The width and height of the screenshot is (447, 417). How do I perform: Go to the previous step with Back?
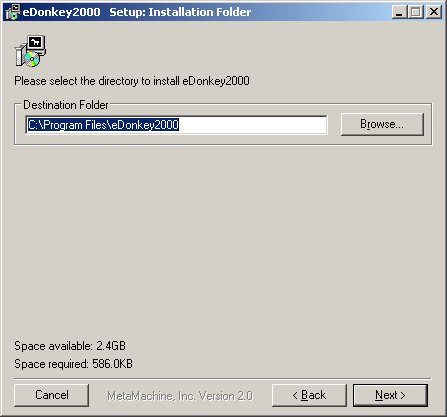(309, 395)
